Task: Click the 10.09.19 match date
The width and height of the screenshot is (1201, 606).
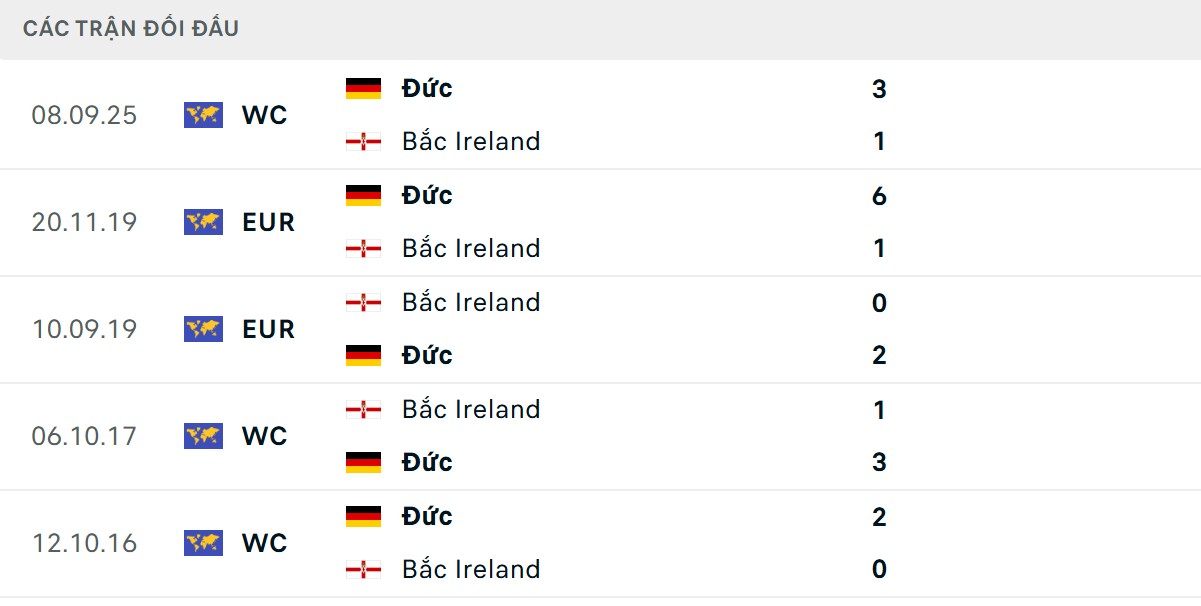Action: [84, 329]
